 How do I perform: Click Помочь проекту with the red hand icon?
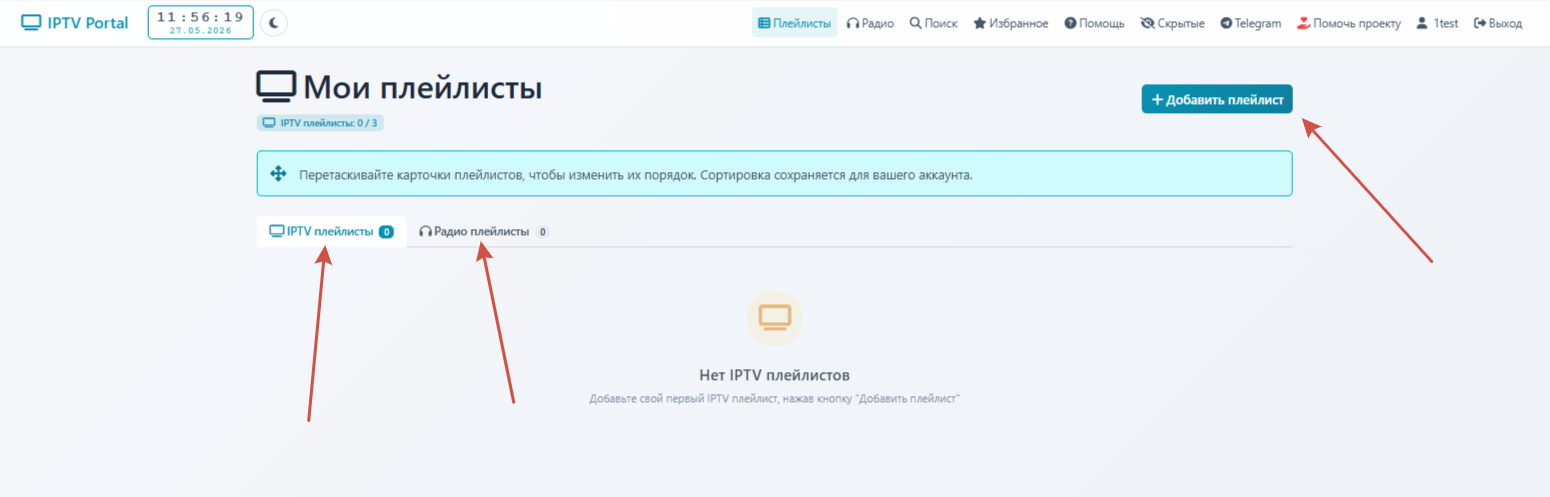point(1348,23)
